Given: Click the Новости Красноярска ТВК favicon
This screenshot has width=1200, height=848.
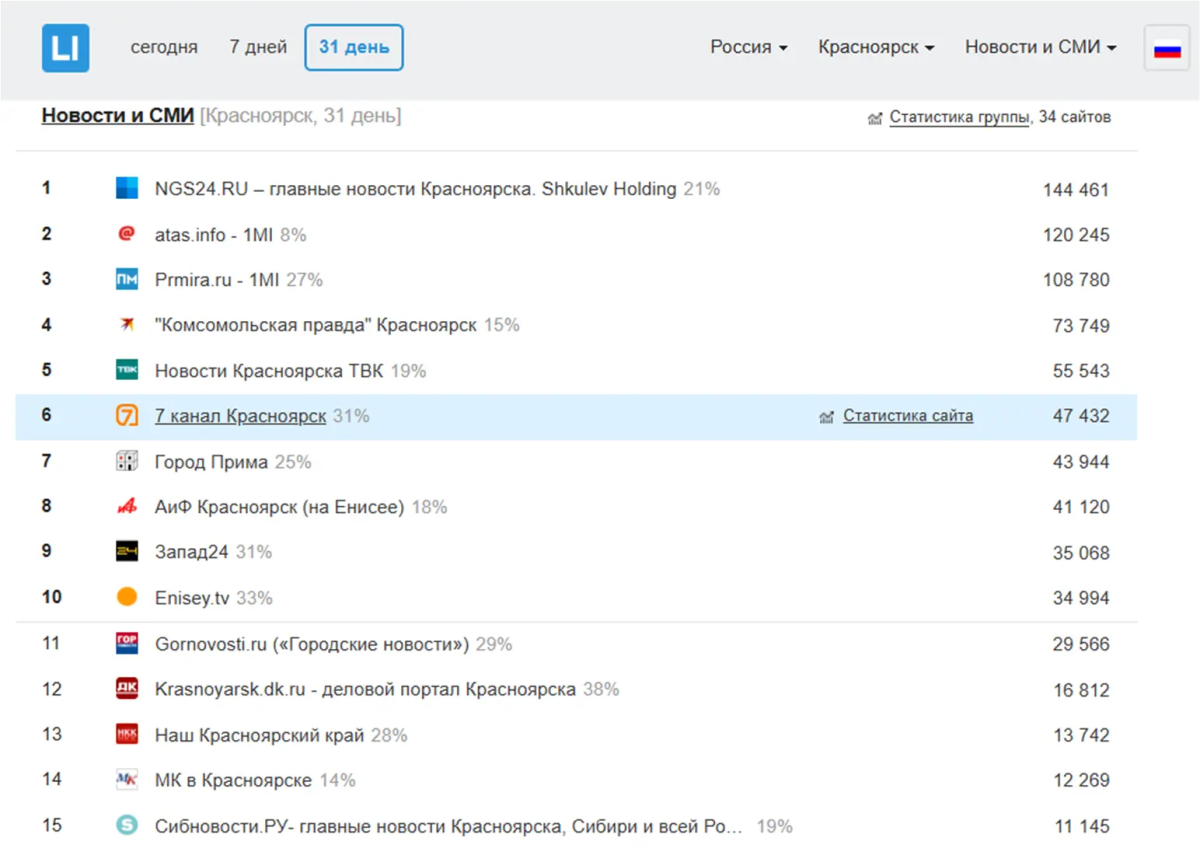Looking at the screenshot, I should [x=127, y=371].
